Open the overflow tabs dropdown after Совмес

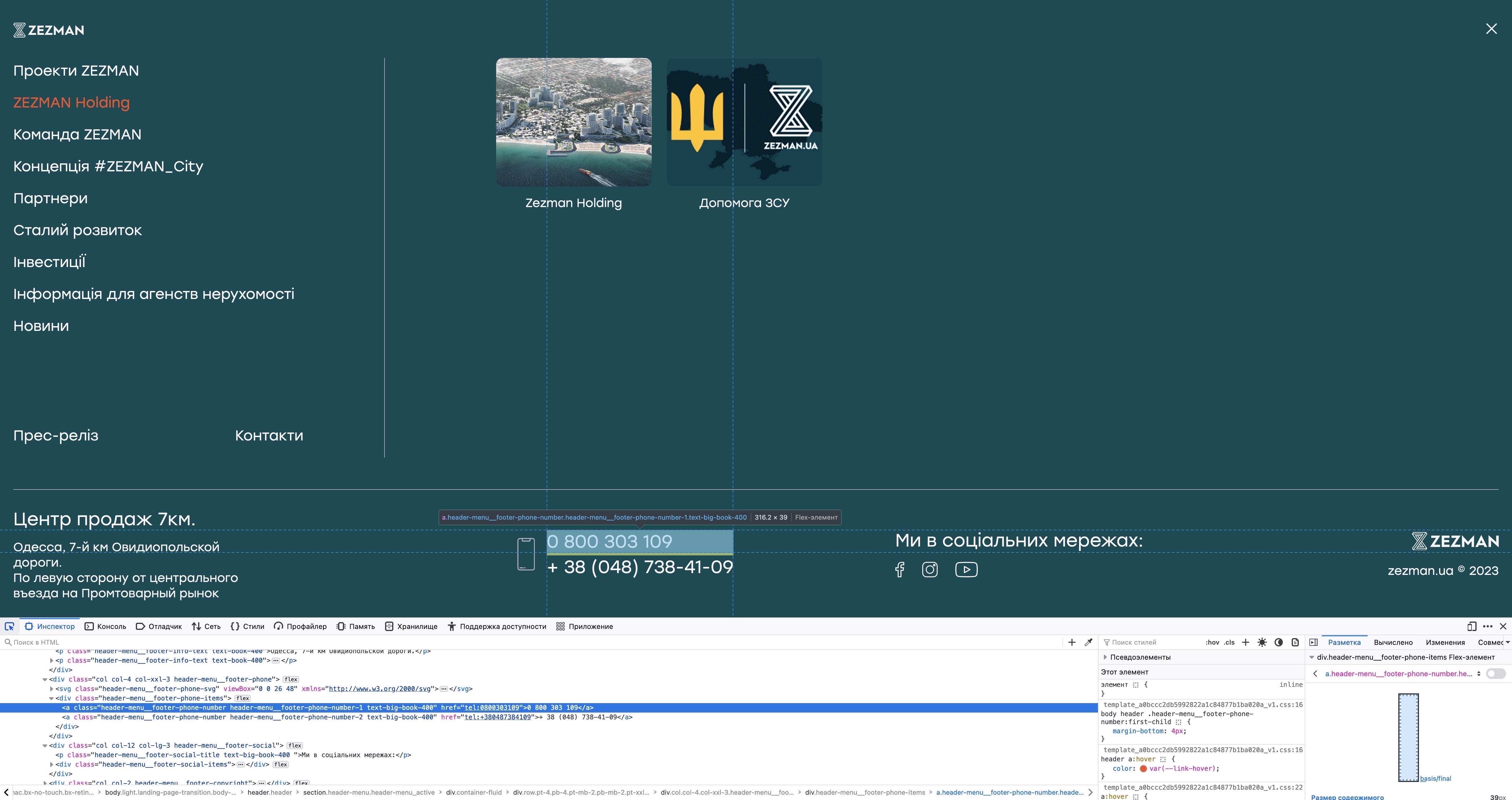[x=1507, y=642]
